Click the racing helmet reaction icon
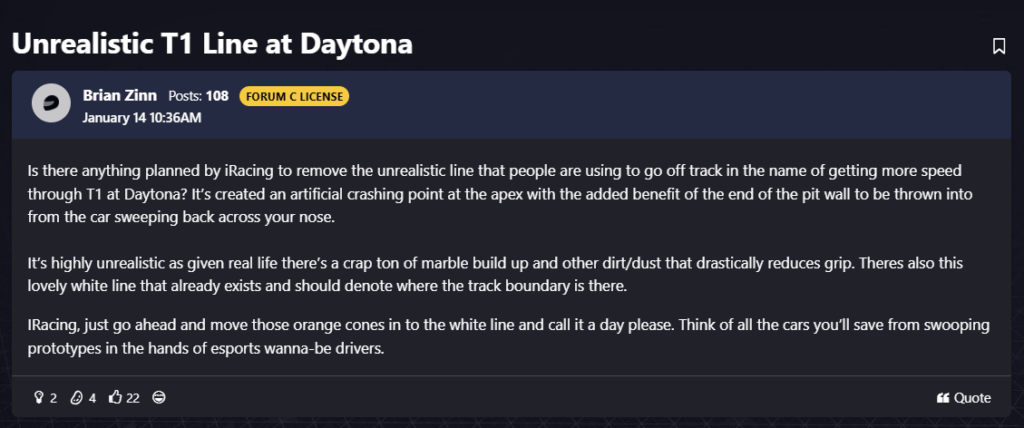1024x428 pixels. 159,397
